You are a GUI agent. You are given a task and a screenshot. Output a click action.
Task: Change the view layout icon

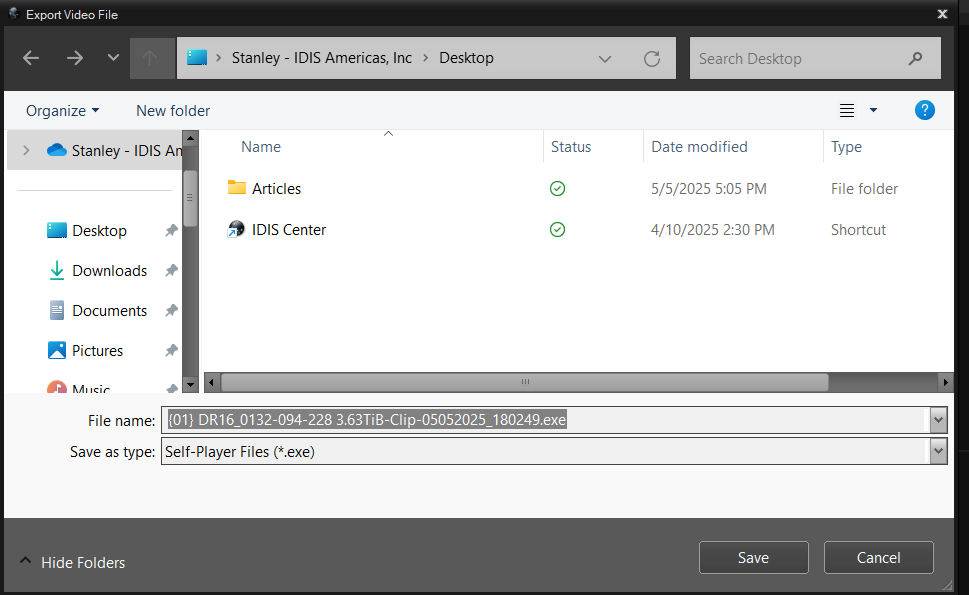(847, 111)
